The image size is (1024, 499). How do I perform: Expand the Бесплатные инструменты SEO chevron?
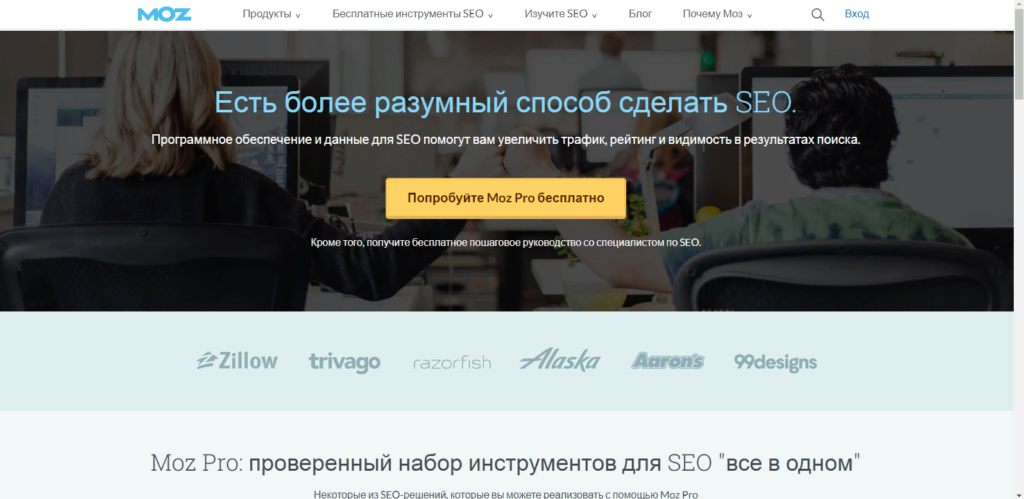pyautogui.click(x=490, y=16)
